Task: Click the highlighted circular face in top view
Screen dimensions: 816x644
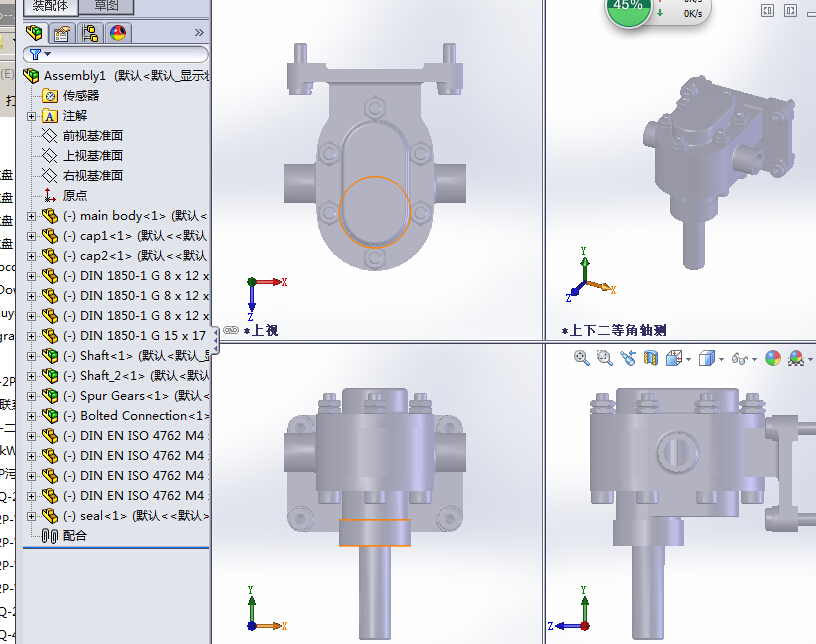Action: pos(375,212)
